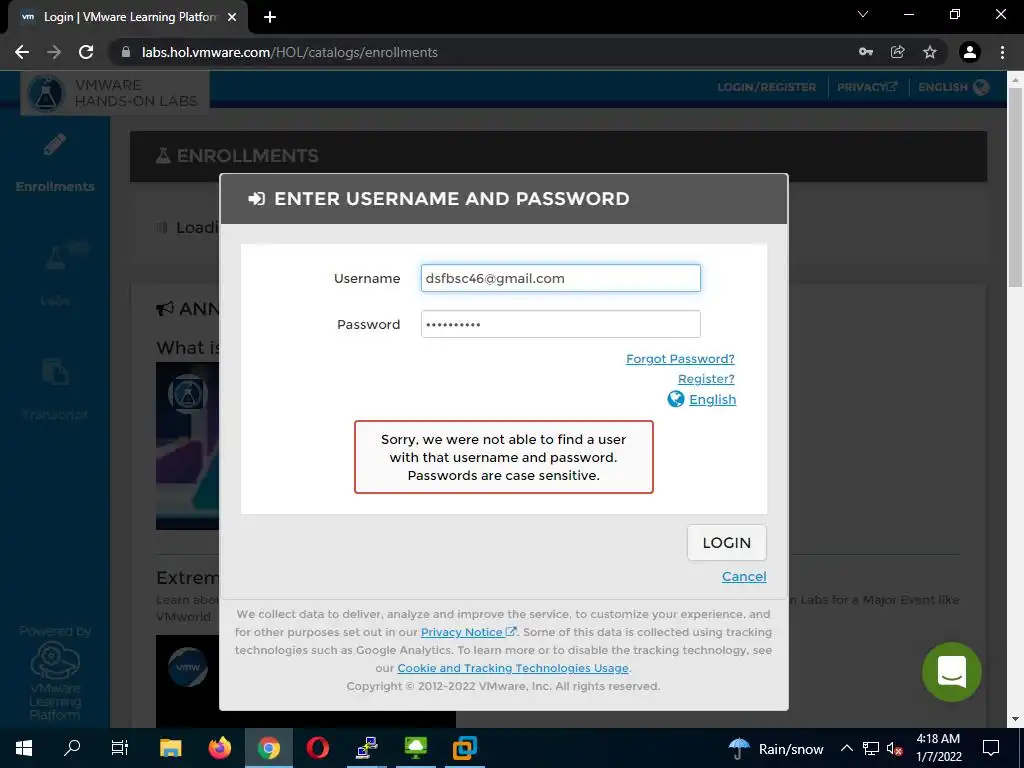Click the scrollbar down arrow
The width and height of the screenshot is (1024, 768).
coord(1015,719)
